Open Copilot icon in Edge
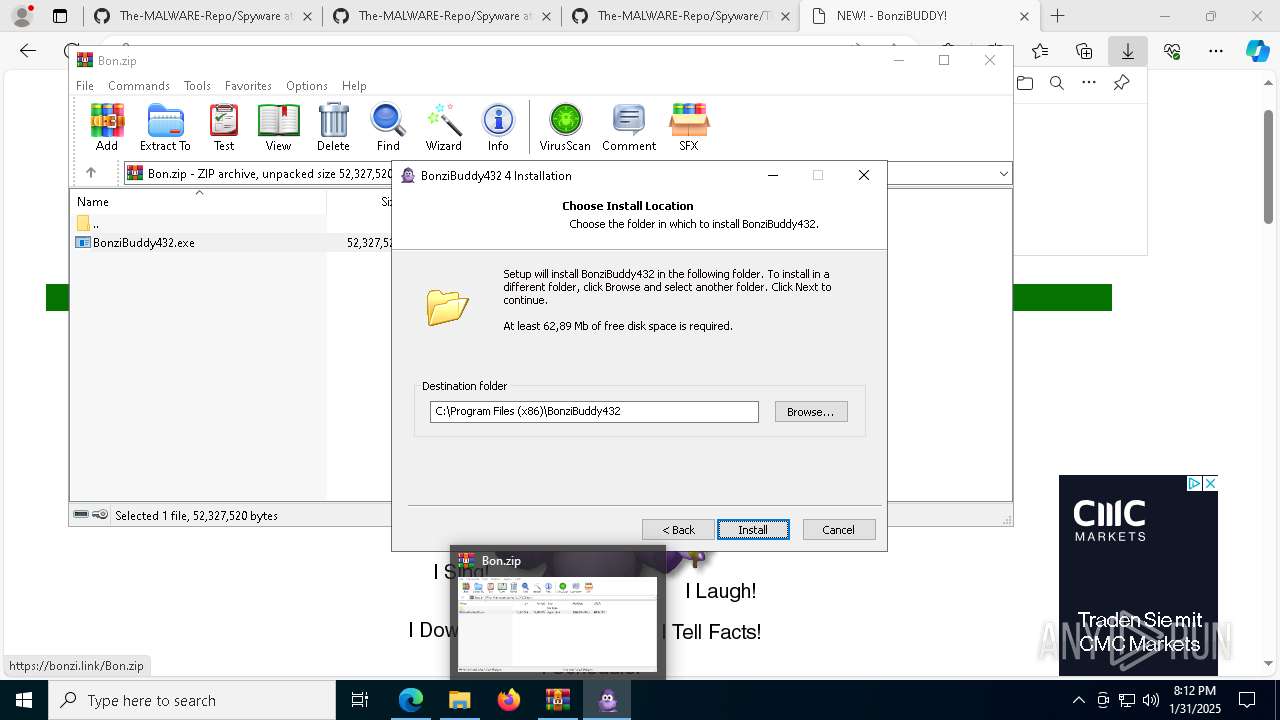This screenshot has width=1280, height=720. tap(1257, 51)
